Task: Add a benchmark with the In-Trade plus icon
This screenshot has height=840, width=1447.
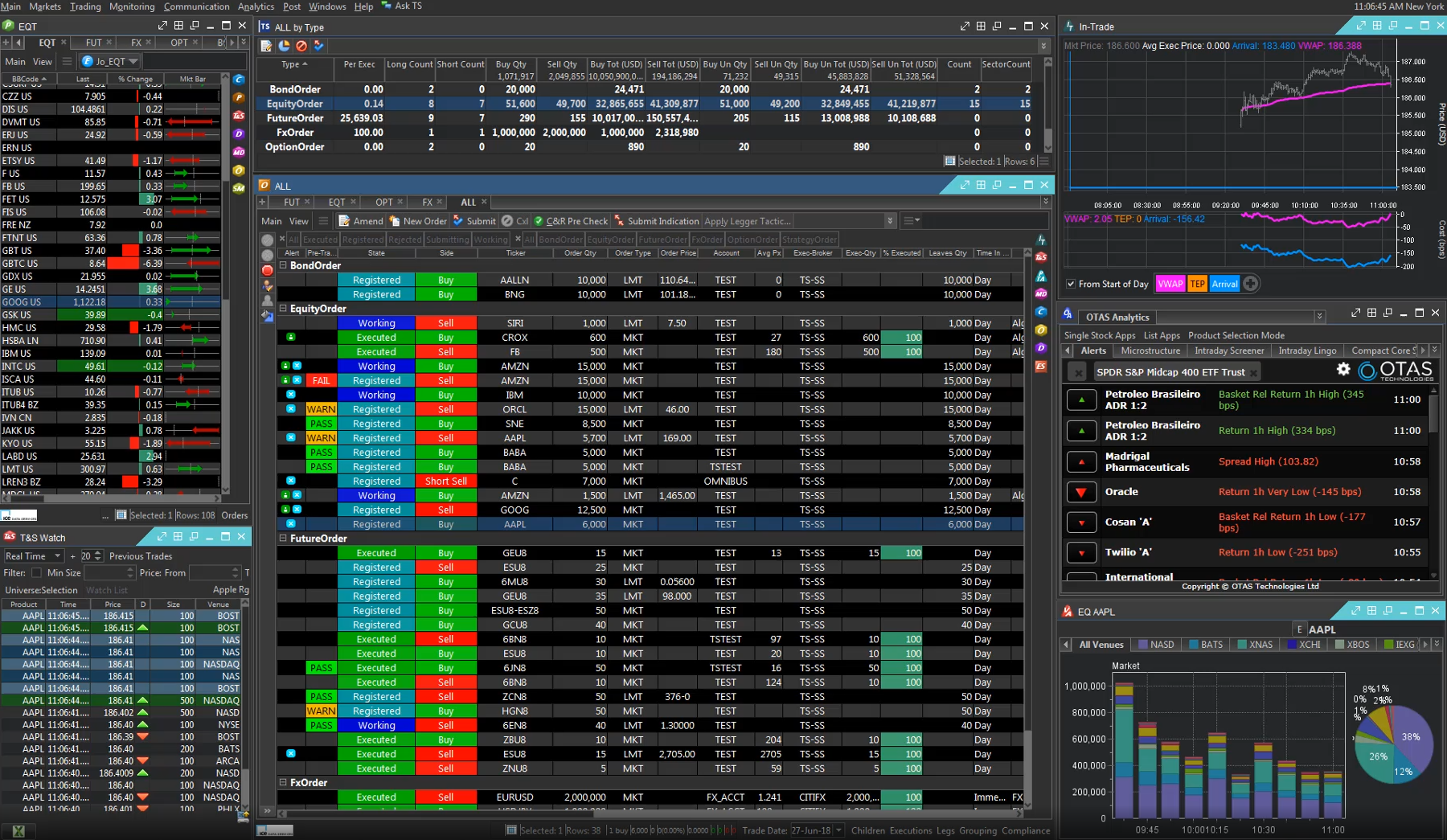Action: 1250,284
